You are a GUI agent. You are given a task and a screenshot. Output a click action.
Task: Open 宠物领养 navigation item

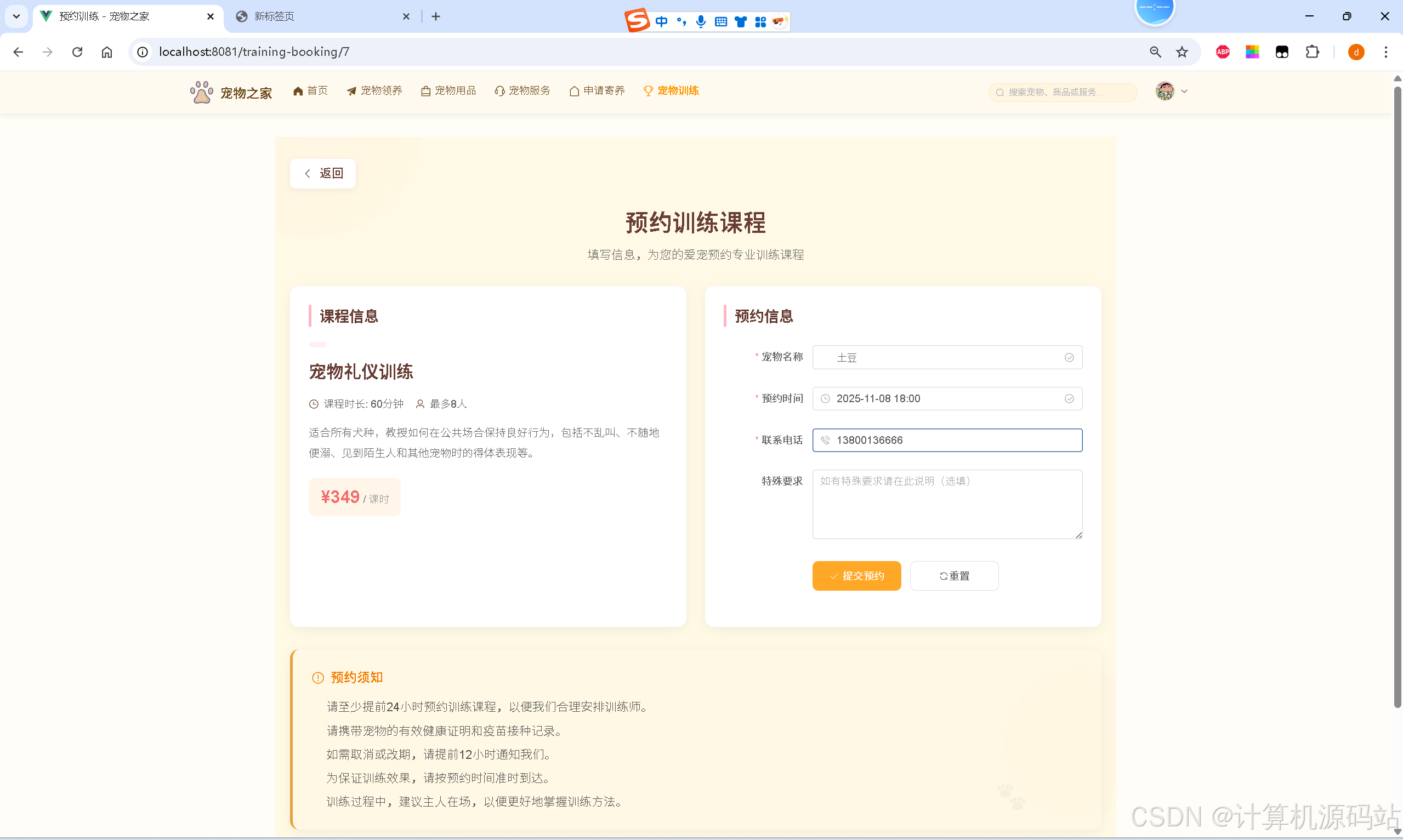tap(374, 90)
